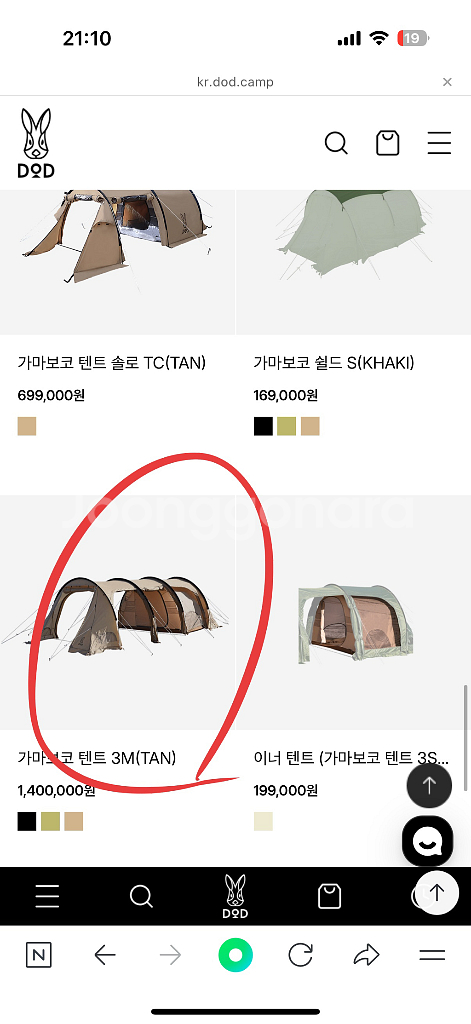The height and width of the screenshot is (1024, 471).
Task: Open the shopping bag in header
Action: coord(387,143)
